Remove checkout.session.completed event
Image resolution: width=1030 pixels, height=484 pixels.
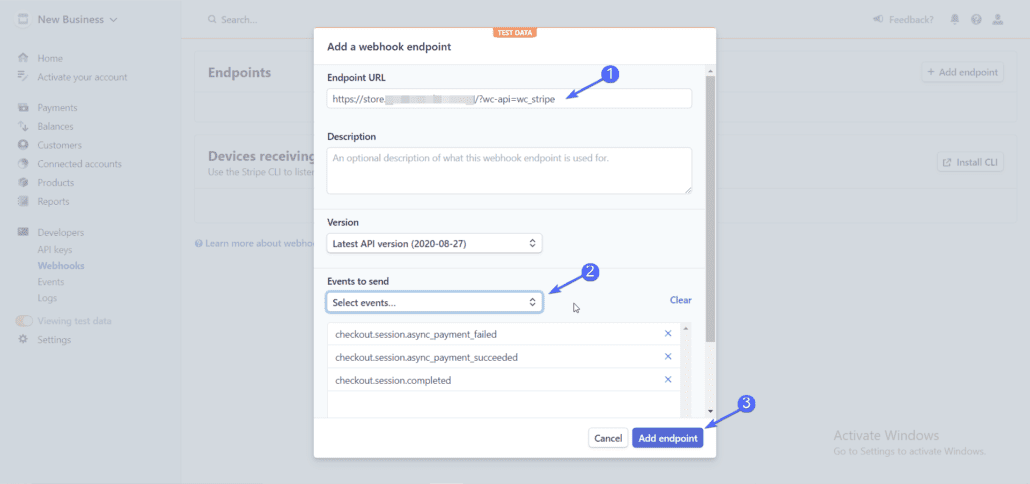(x=668, y=380)
